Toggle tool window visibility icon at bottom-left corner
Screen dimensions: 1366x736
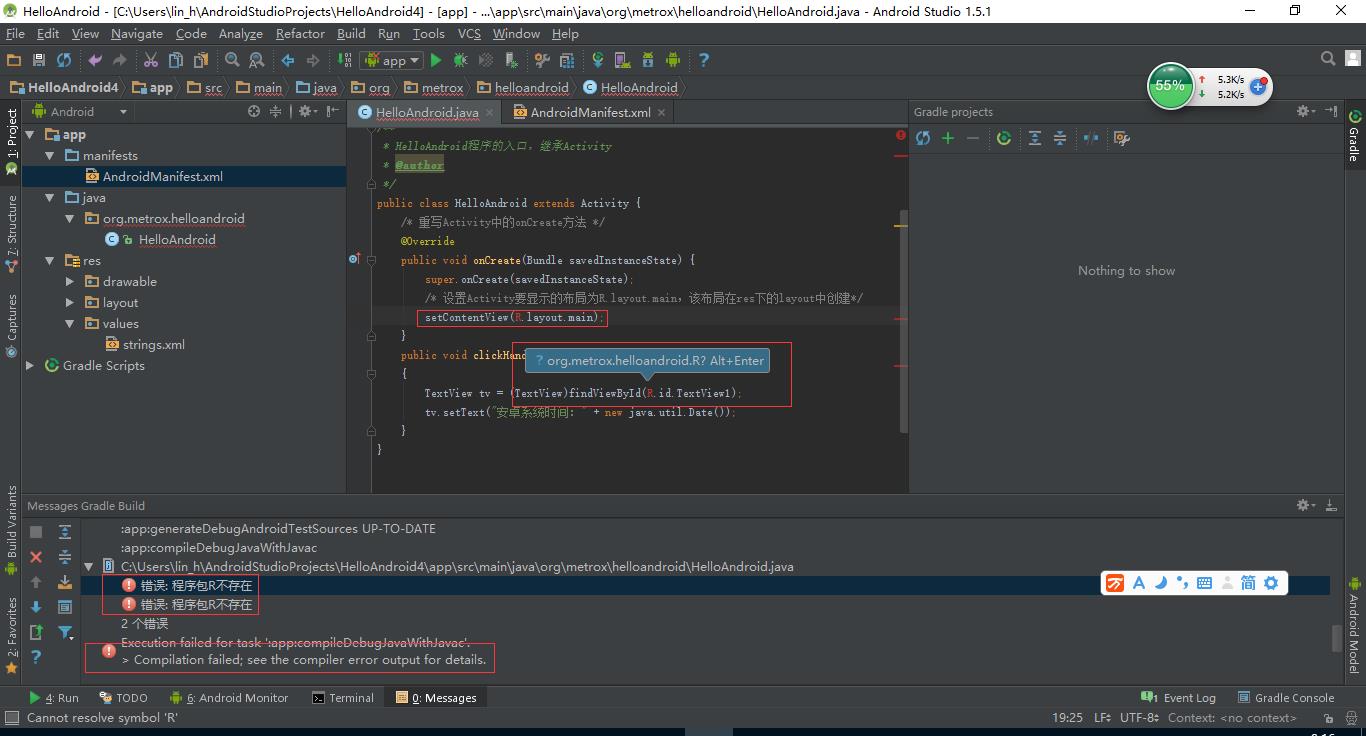click(x=11, y=718)
